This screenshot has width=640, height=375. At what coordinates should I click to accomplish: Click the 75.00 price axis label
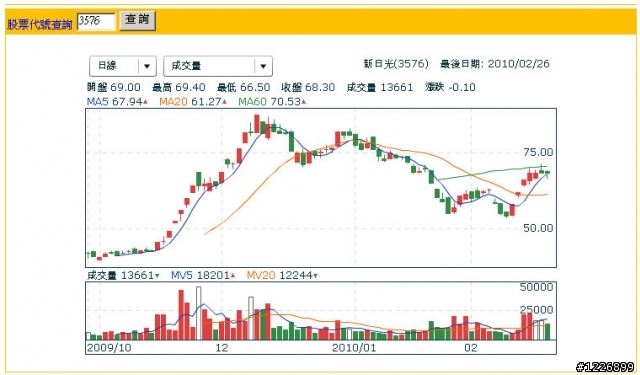(538, 152)
